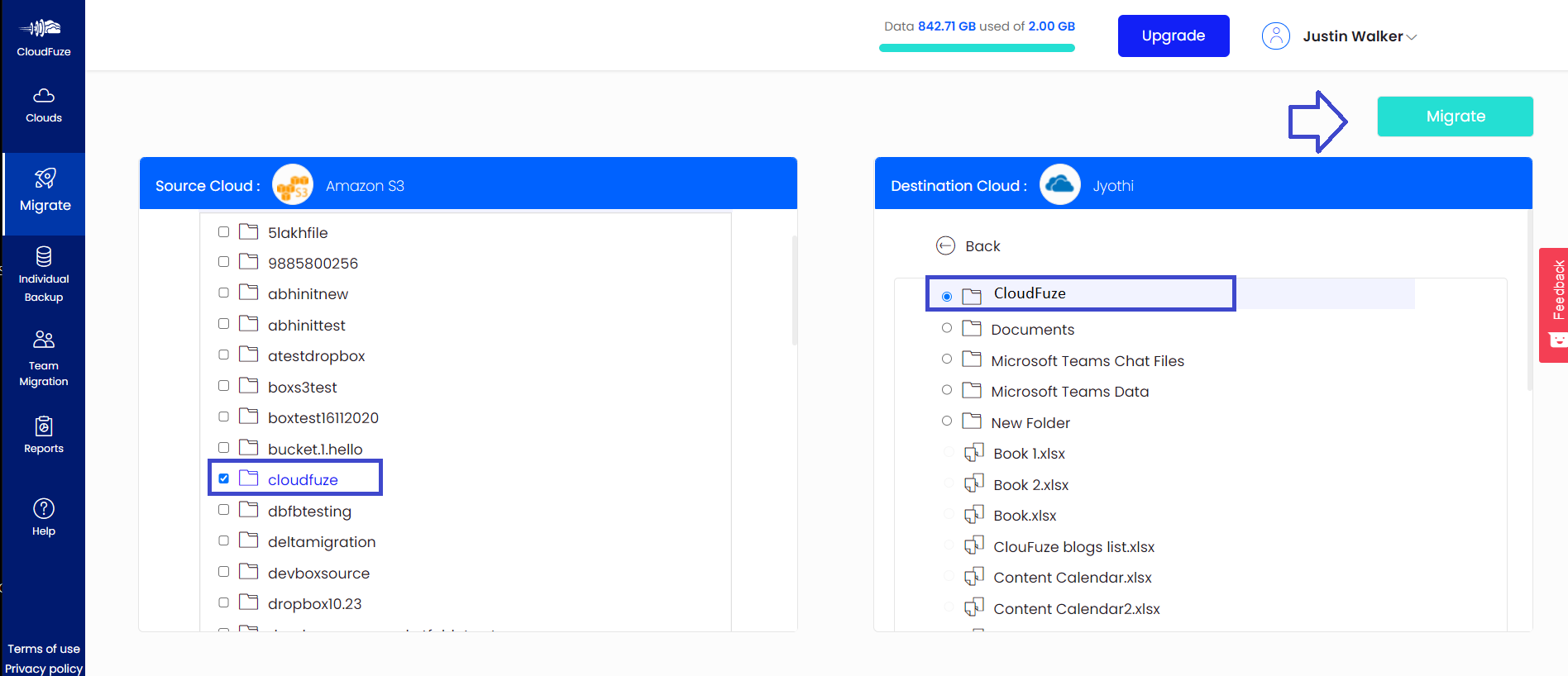Click the Back link in destination panel
The height and width of the screenshot is (676, 1568).
tap(982, 246)
